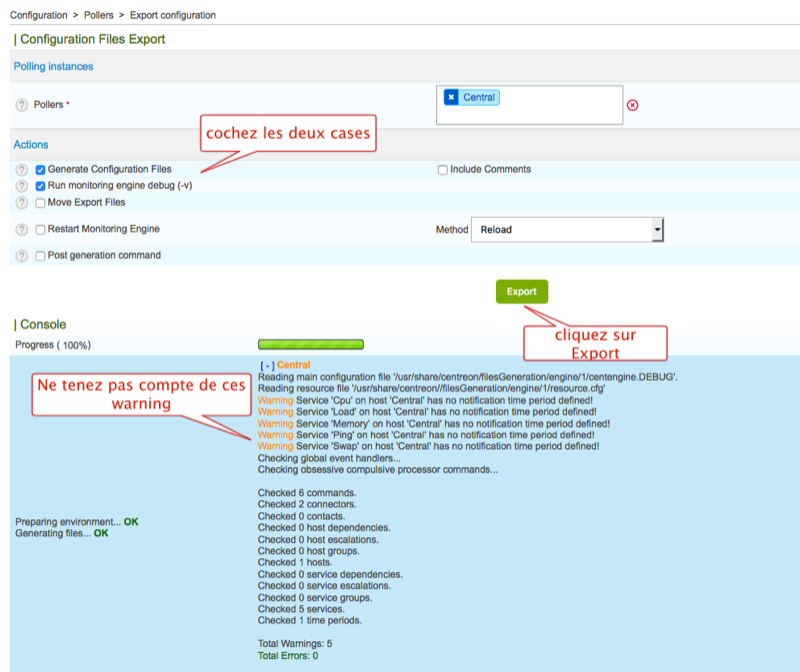Click help icon for Generate Configuration Files
Screen dimensions: 800x672
pyautogui.click(x=22, y=170)
